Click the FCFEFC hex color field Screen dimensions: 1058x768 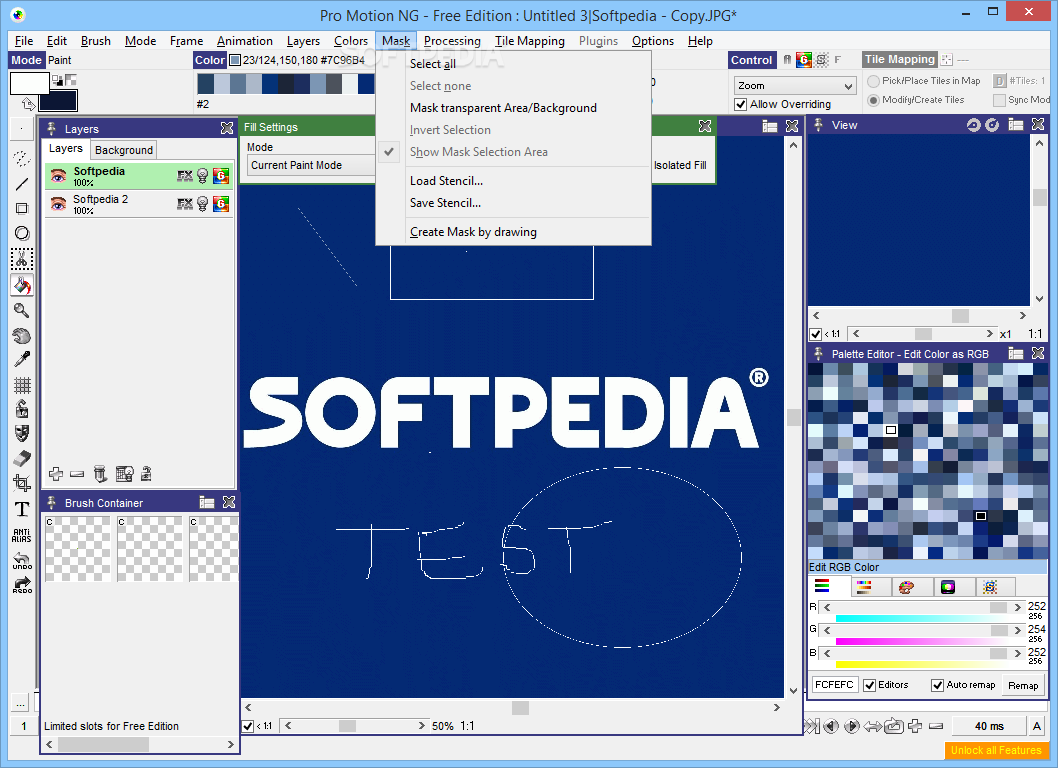[834, 685]
